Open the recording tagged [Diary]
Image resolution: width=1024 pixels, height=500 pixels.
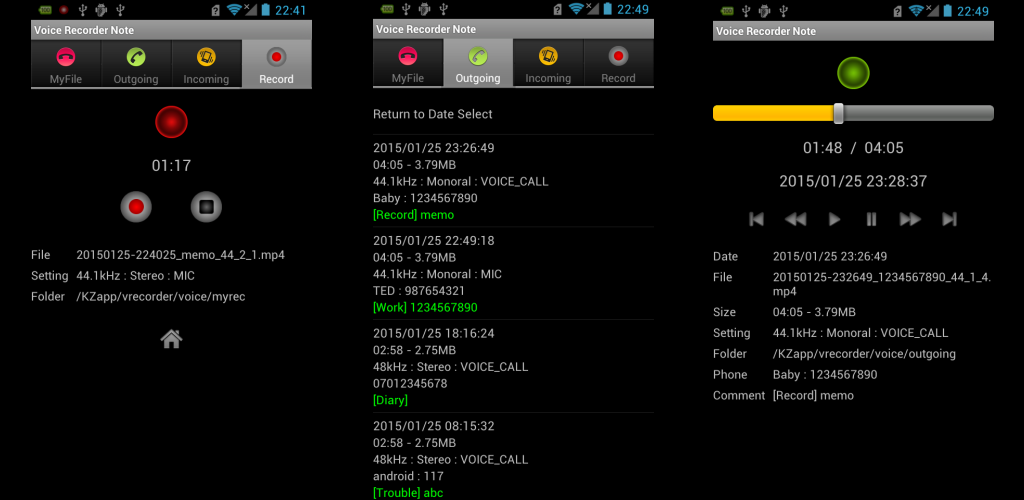coord(513,366)
